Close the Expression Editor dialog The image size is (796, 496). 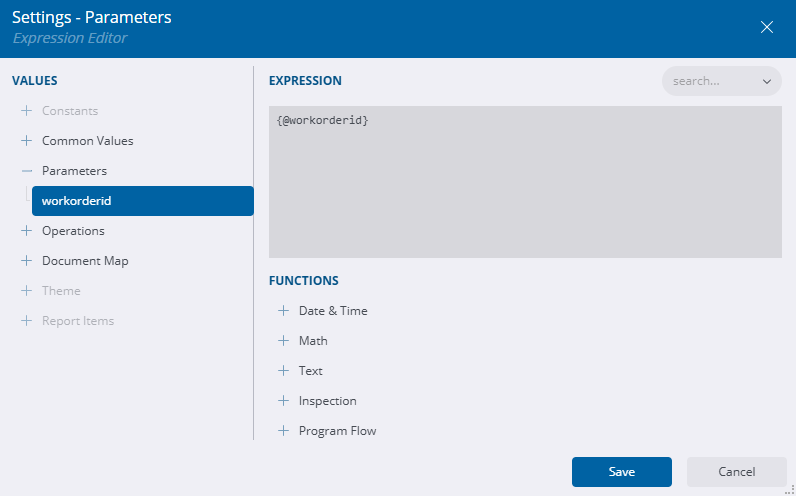767,27
